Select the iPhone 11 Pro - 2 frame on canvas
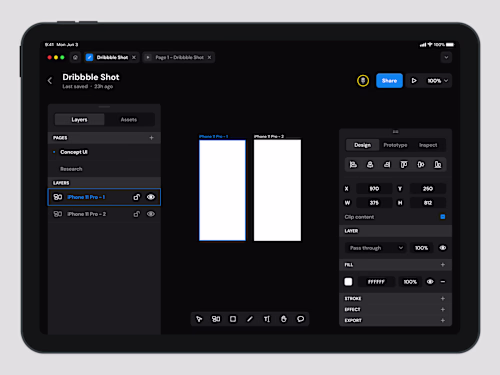This screenshot has height=375, width=500. pyautogui.click(x=277, y=190)
